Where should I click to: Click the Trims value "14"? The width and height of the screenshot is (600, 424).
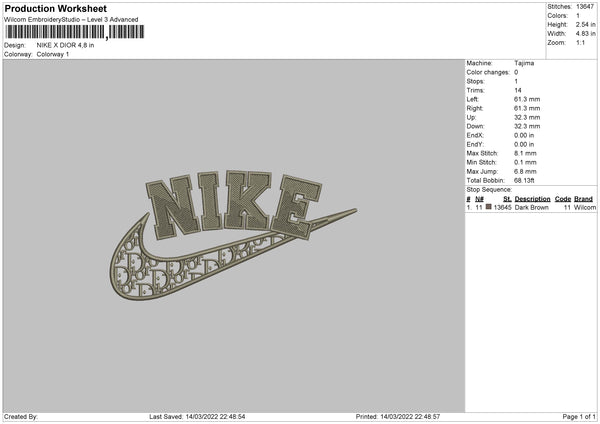(x=518, y=90)
